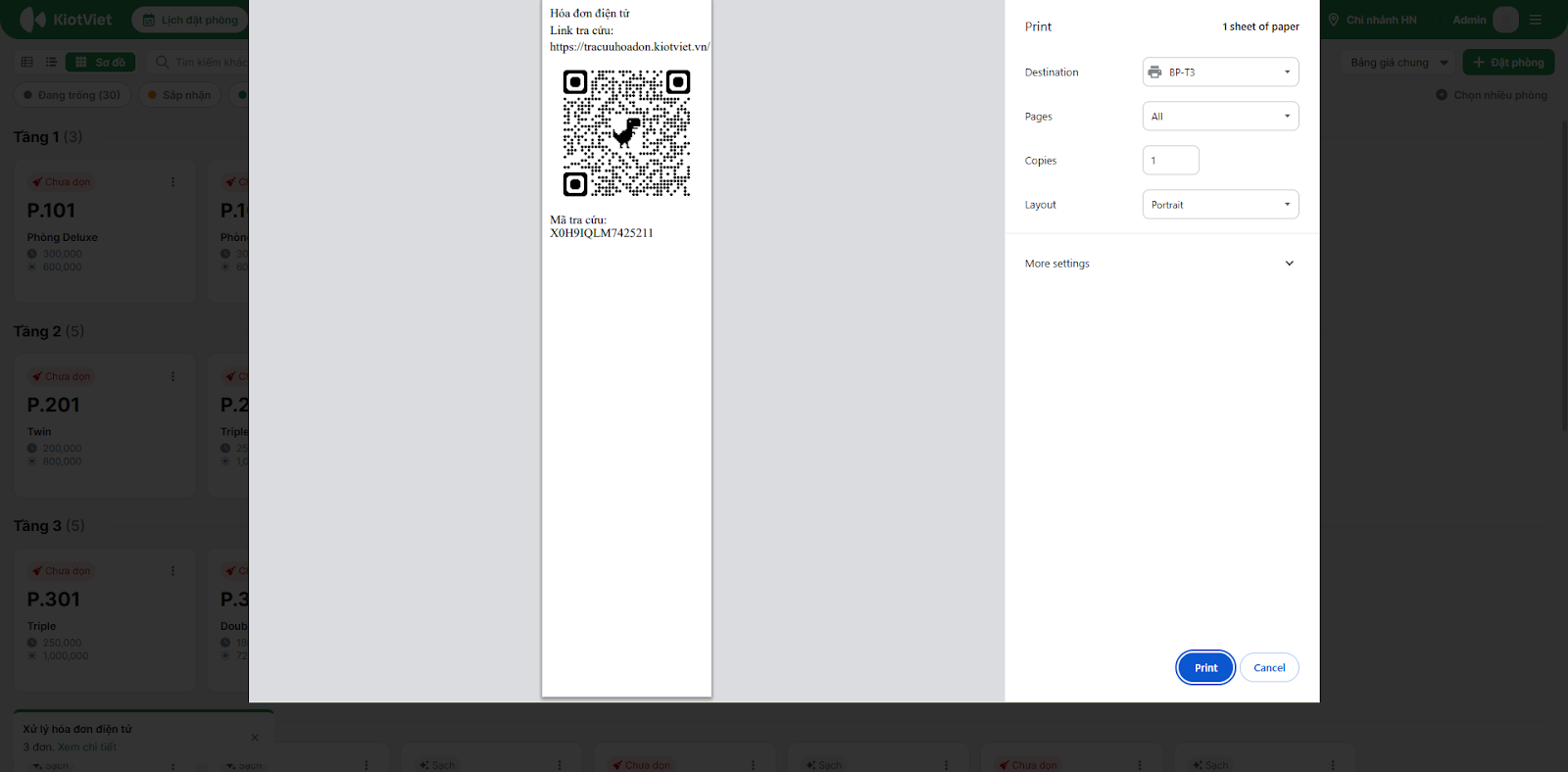Click the Phòng Deluxe label on P.101
The image size is (1568, 772).
pos(63,237)
